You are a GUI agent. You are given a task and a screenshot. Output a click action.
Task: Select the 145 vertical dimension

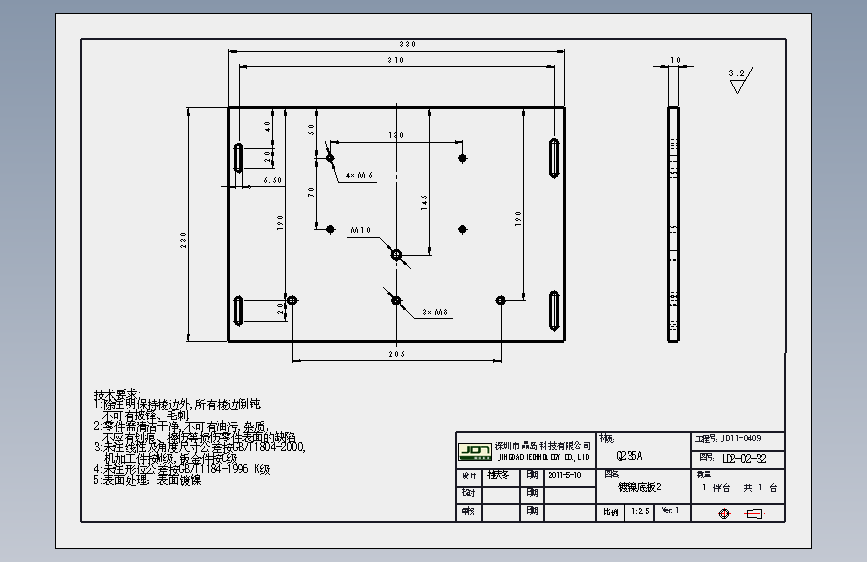pos(424,202)
